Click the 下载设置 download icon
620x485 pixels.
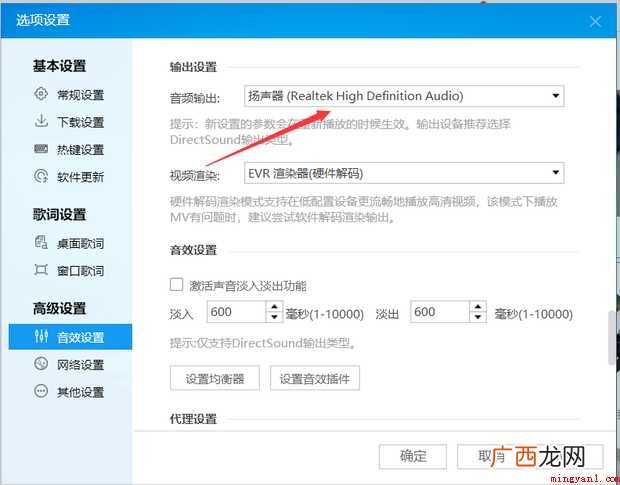pos(41,121)
